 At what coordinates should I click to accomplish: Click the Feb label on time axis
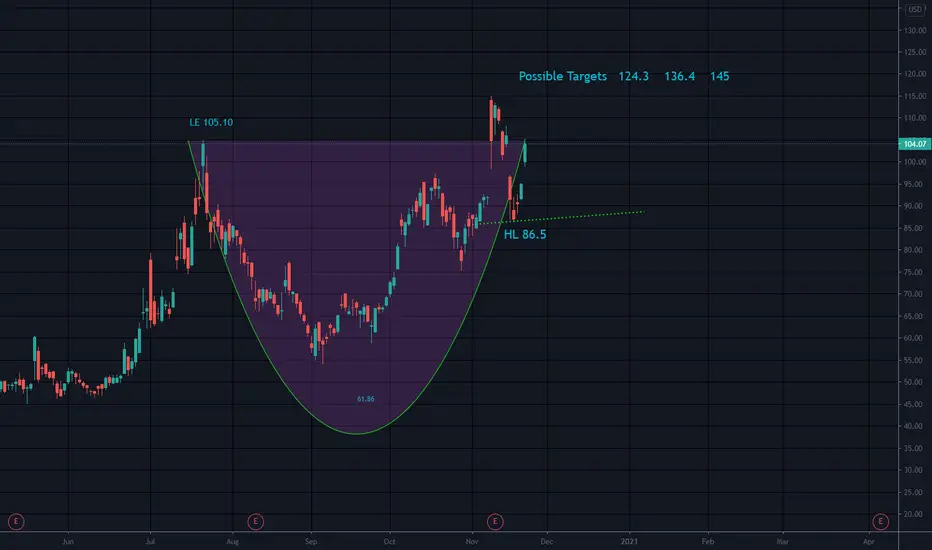click(x=707, y=542)
